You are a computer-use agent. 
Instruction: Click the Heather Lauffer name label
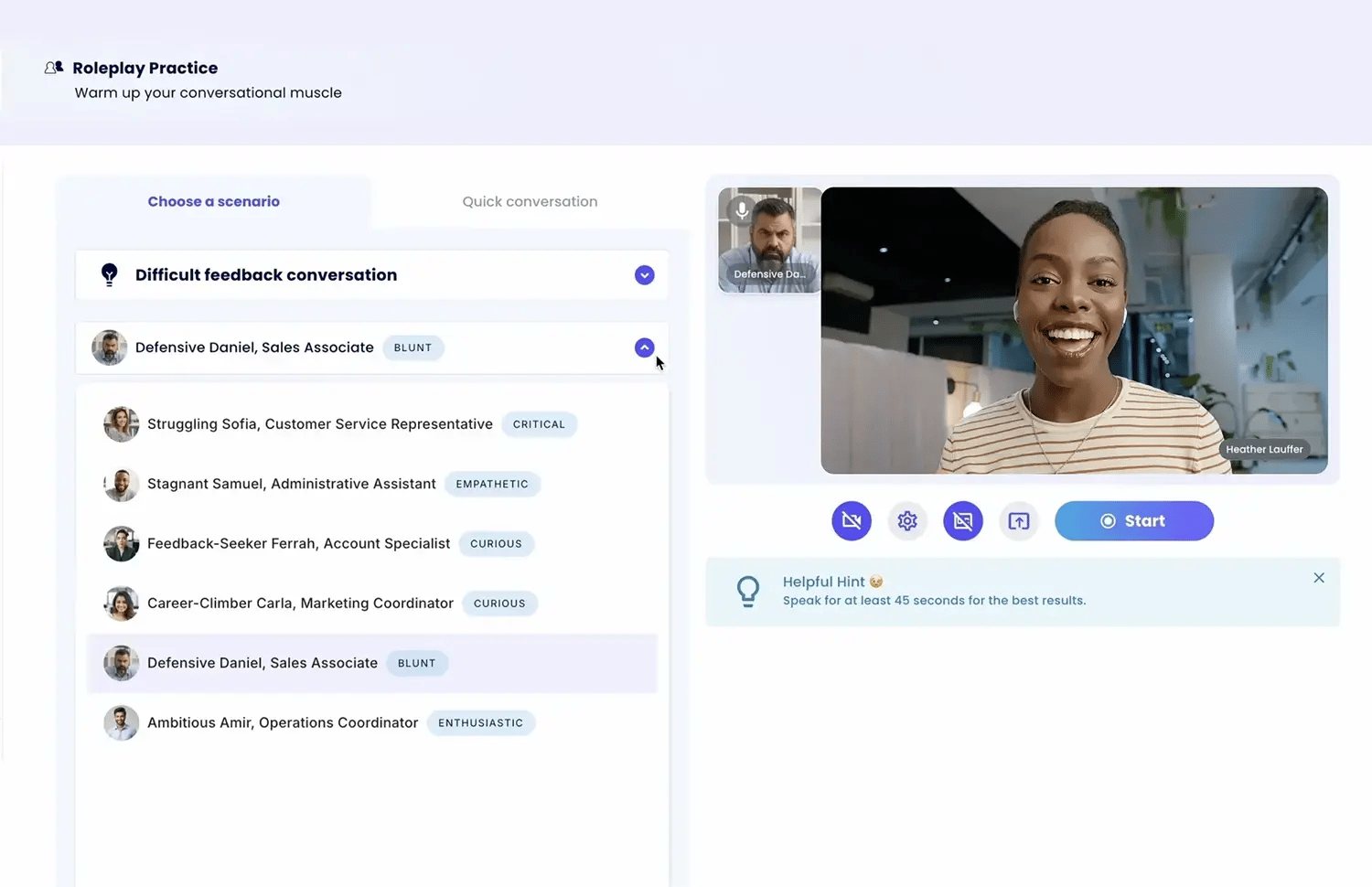1264,449
